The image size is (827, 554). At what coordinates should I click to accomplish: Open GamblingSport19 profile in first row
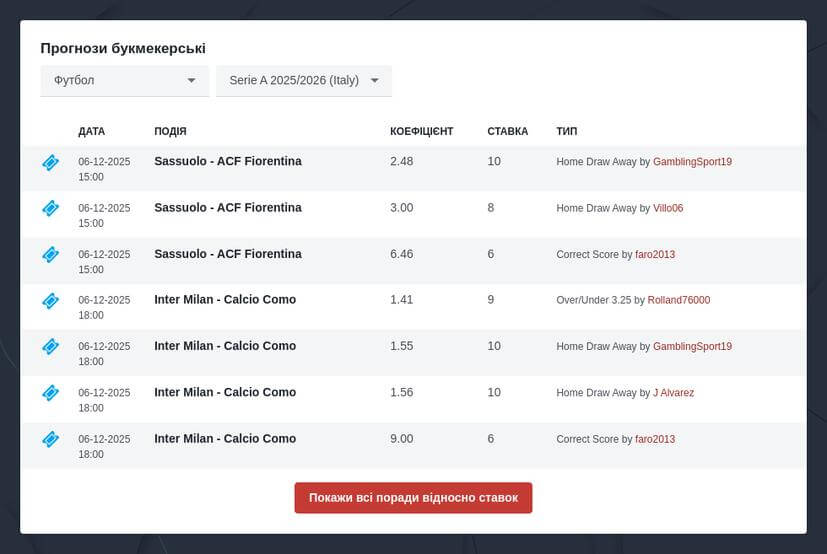coord(692,162)
